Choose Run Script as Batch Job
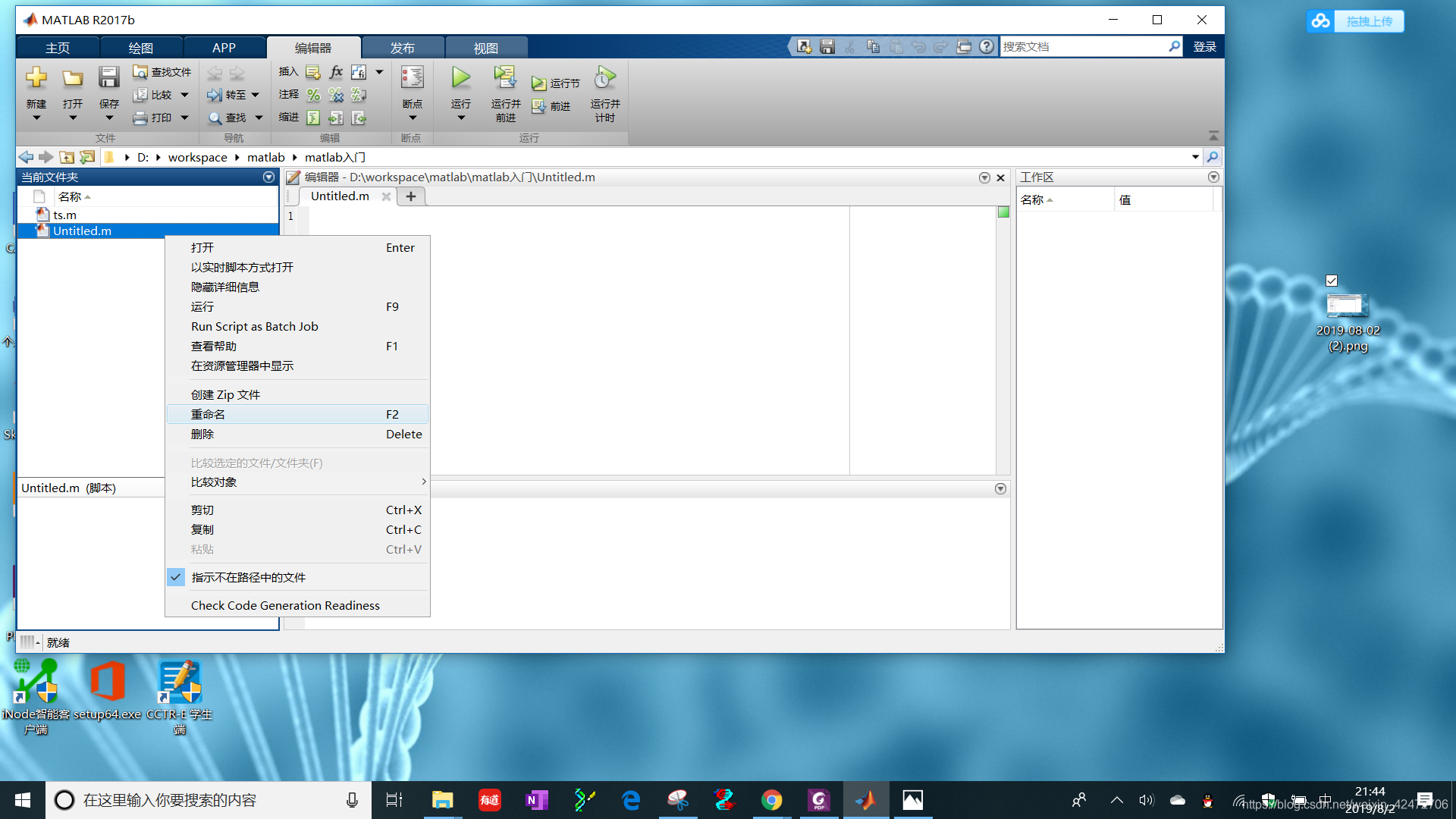Screen dimensions: 1456x819 pos(297,326)
